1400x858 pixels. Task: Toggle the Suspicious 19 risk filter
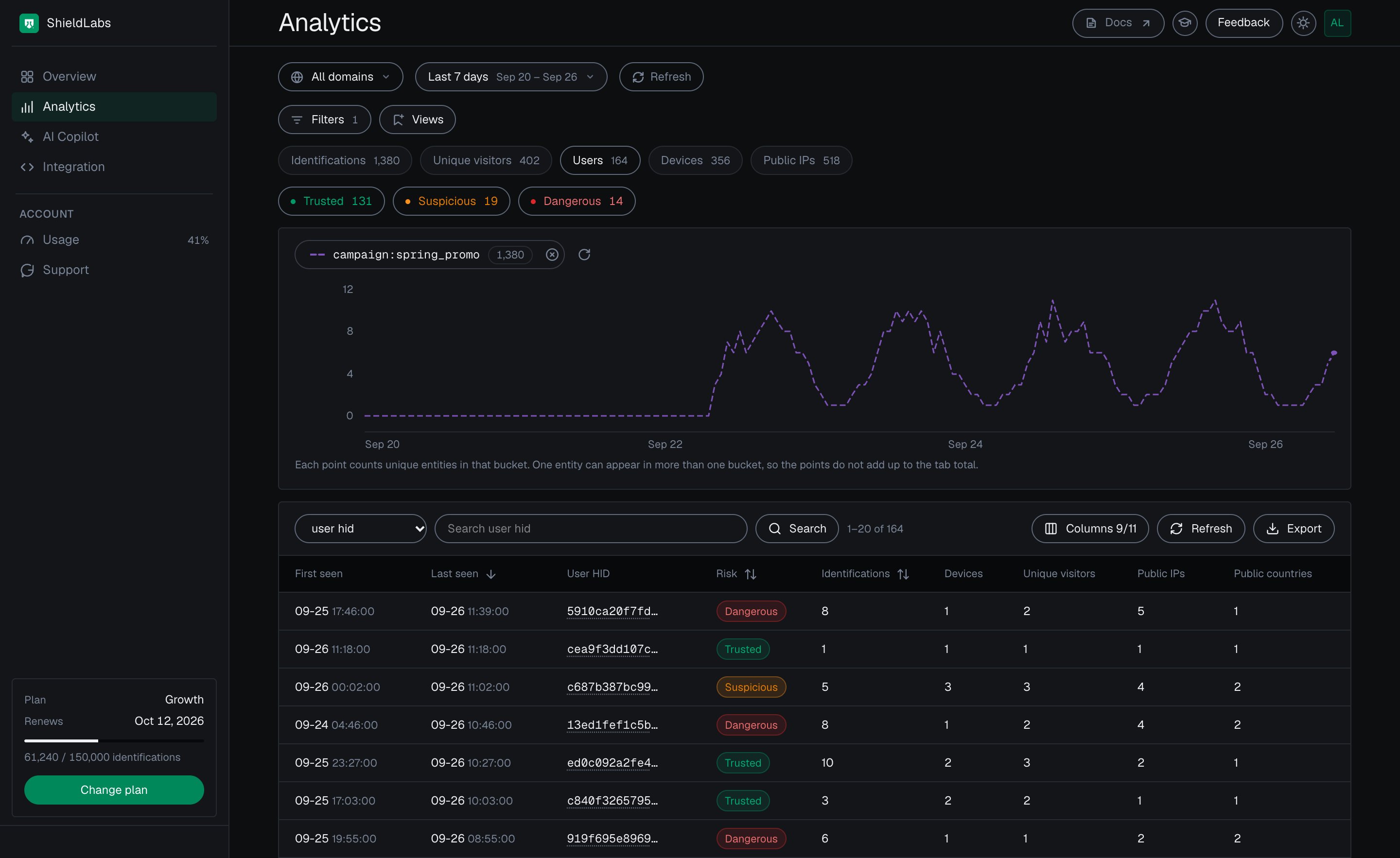[451, 202]
